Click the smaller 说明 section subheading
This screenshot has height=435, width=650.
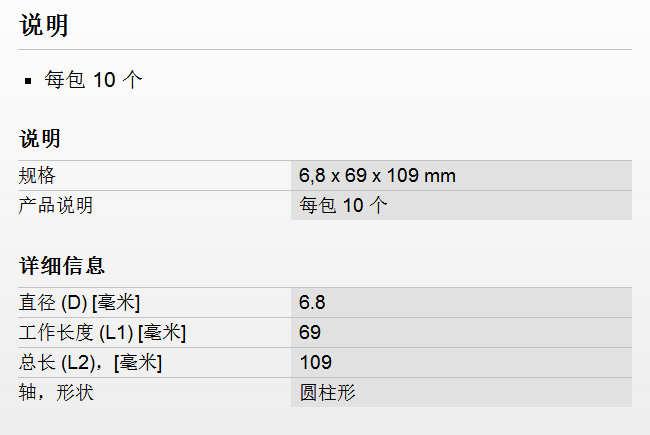(40, 138)
